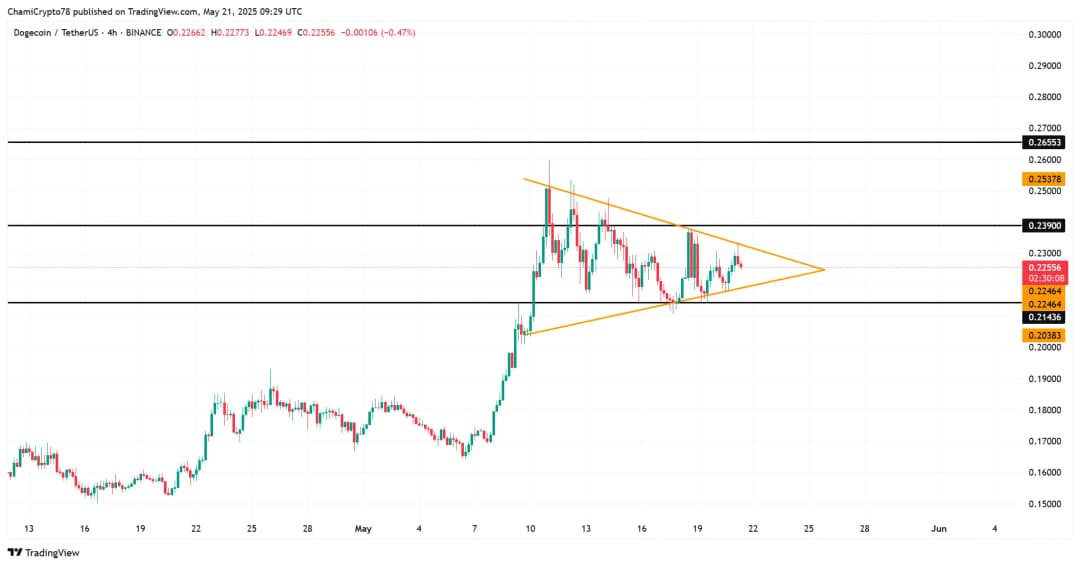Click the 0.30000 tick on price axis
1080x566 pixels.
(x=1044, y=35)
